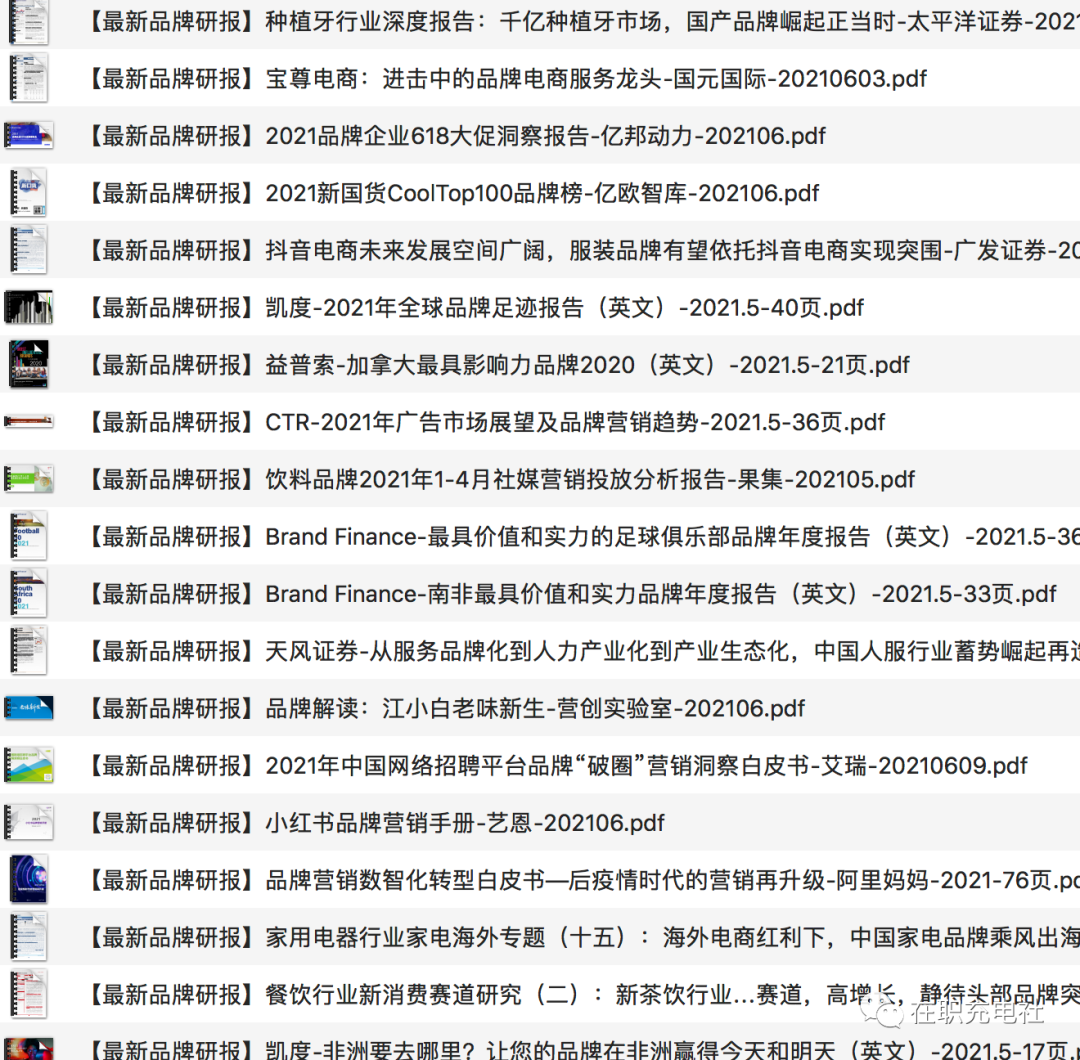The image size is (1080, 1060).
Task: Click the icon of 小红书品牌营销手册 file
Action: (28, 822)
